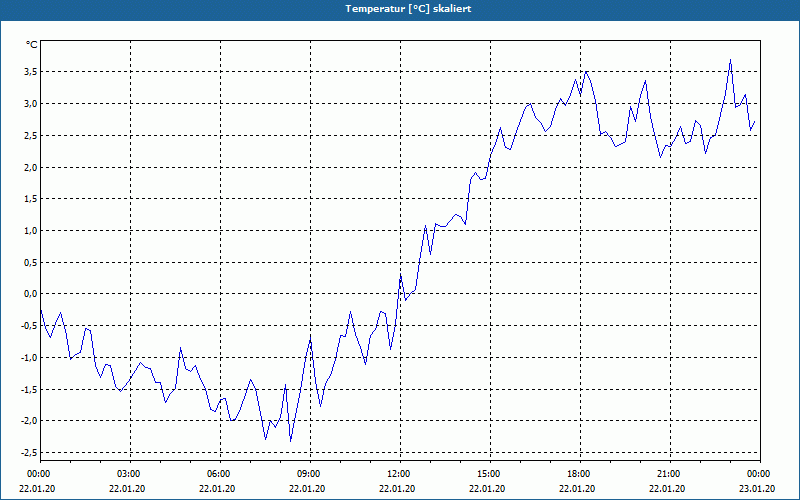Select the -2,0 Y-axis value
The image size is (800, 500).
point(29,421)
